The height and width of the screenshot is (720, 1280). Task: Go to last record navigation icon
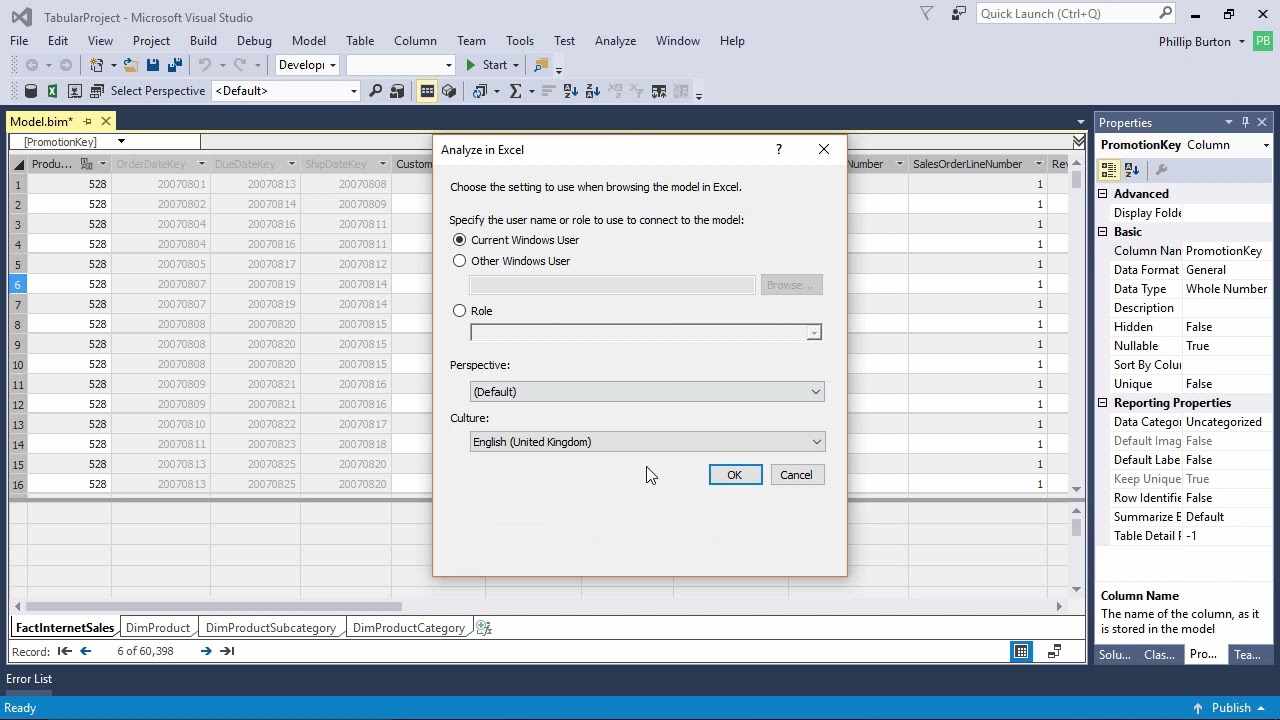(227, 651)
